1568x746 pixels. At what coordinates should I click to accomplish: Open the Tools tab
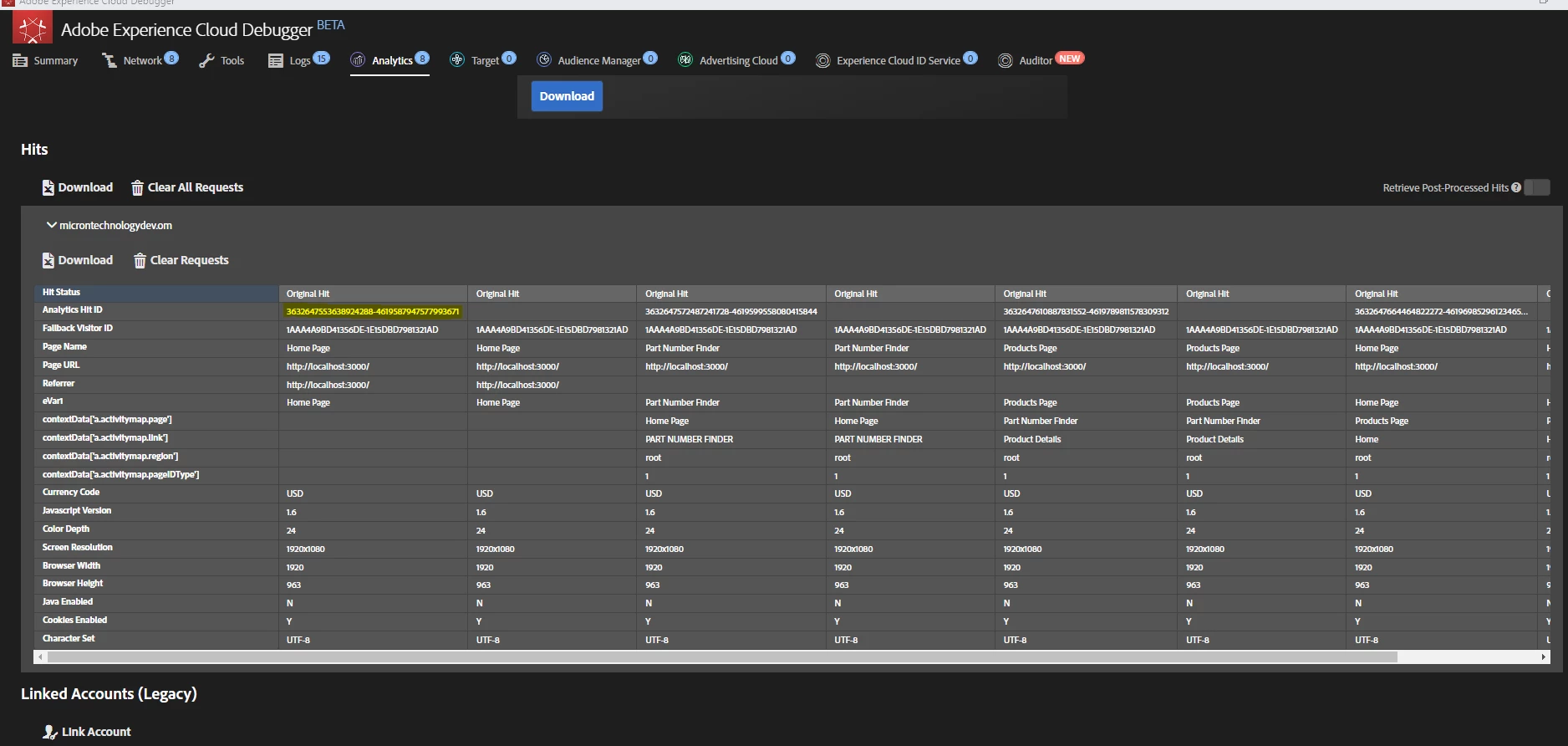pyautogui.click(x=221, y=60)
